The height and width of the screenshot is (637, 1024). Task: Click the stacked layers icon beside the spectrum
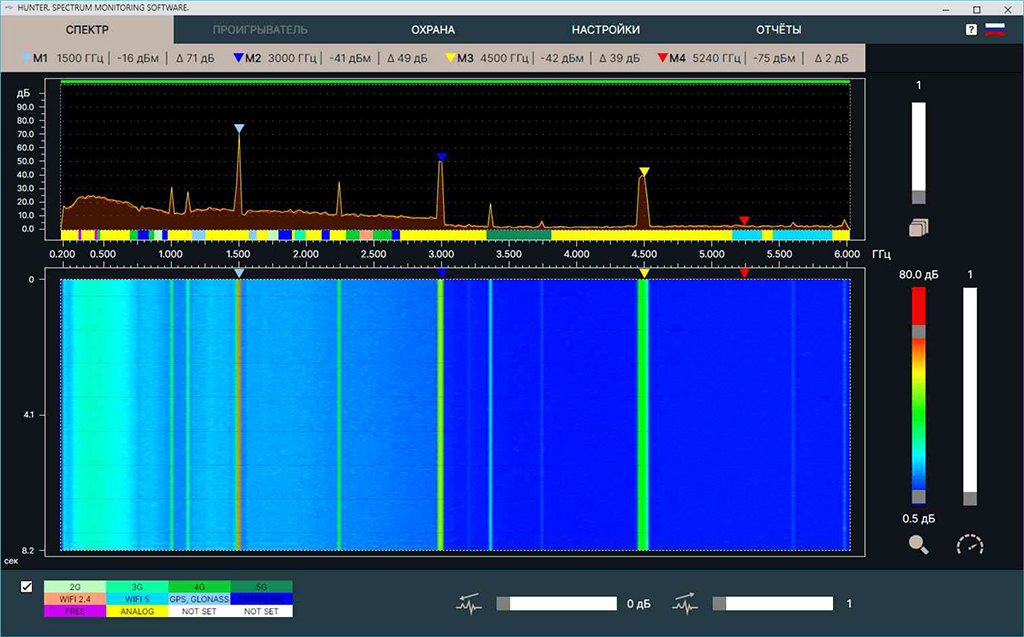tap(918, 227)
